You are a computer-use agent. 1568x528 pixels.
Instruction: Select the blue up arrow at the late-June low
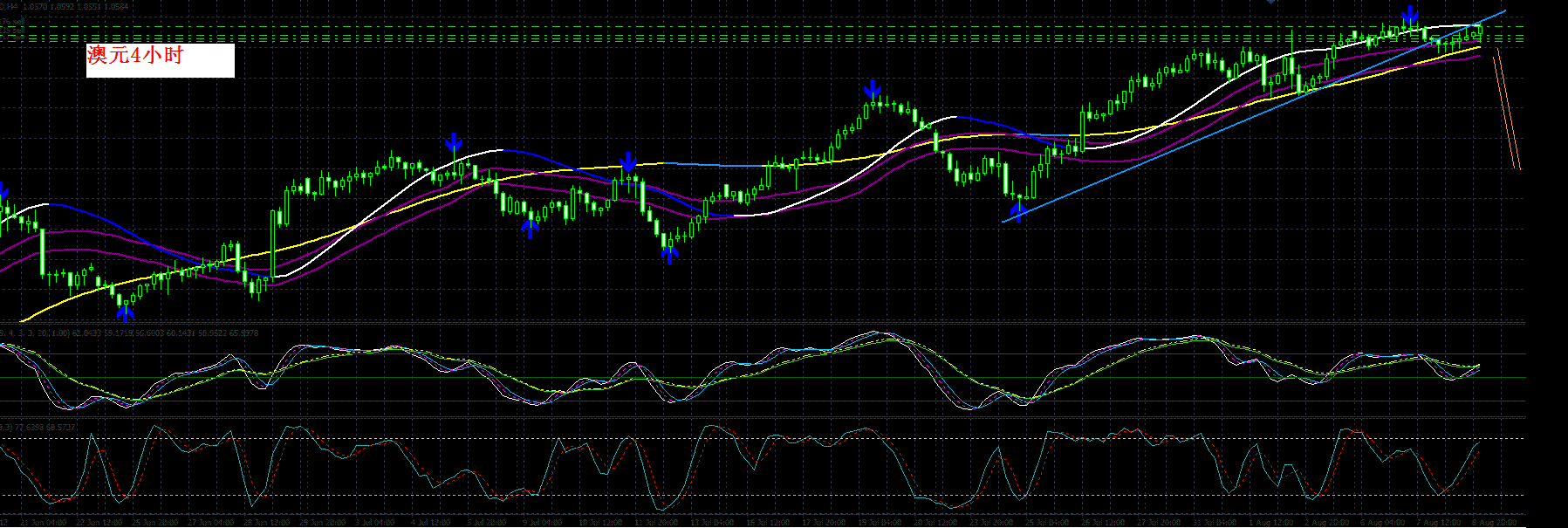(126, 310)
